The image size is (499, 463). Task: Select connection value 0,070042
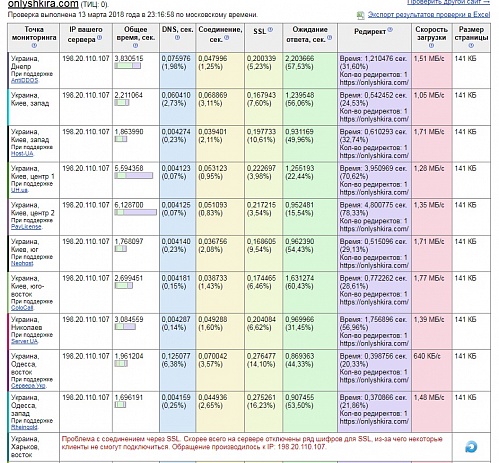click(213, 356)
